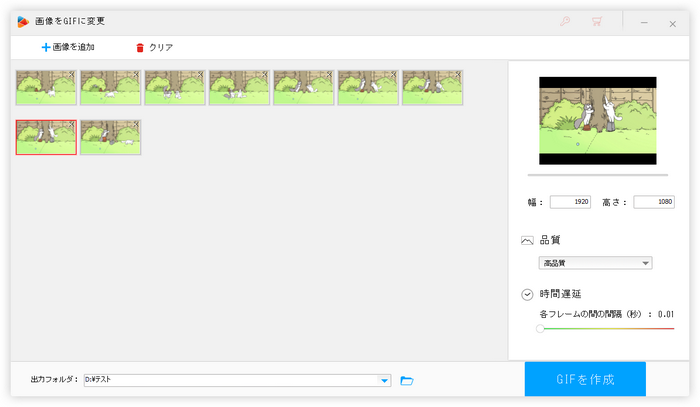700x407 pixels.
Task: Open the output folder browse icon
Action: click(x=407, y=380)
